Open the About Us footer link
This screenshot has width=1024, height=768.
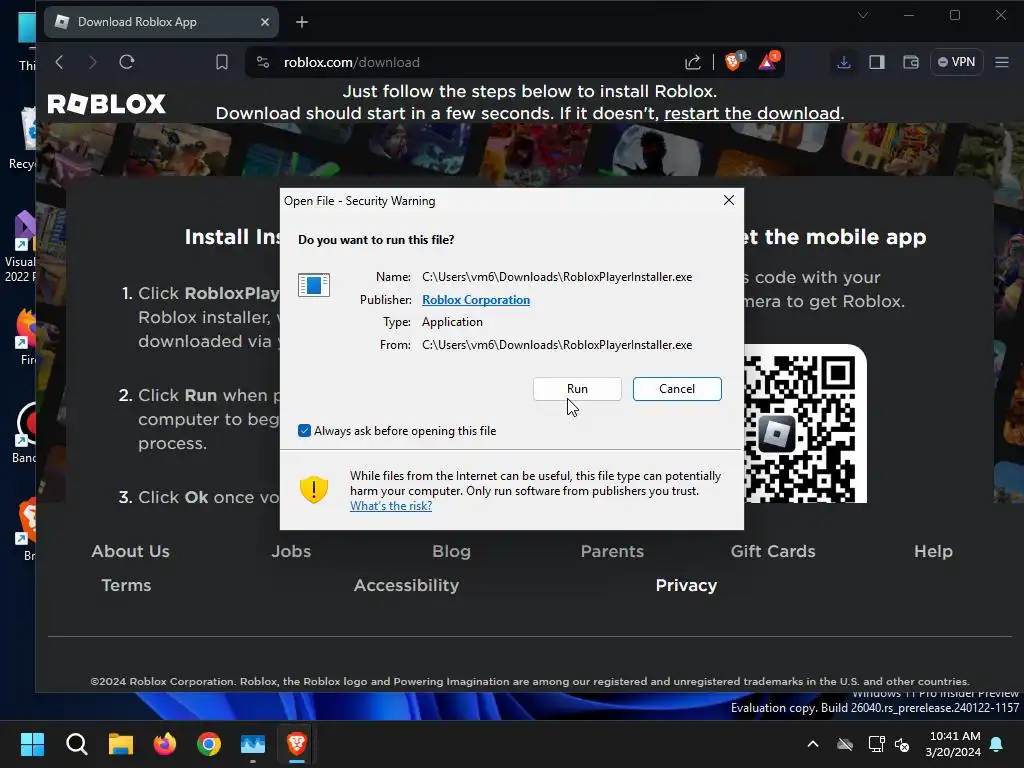coord(131,551)
